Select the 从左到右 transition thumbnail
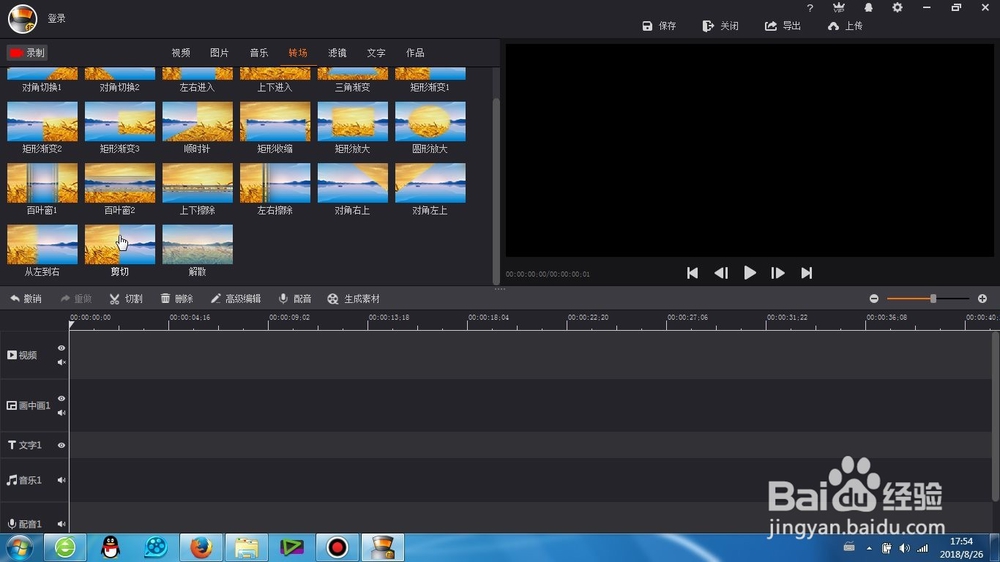 (42, 244)
